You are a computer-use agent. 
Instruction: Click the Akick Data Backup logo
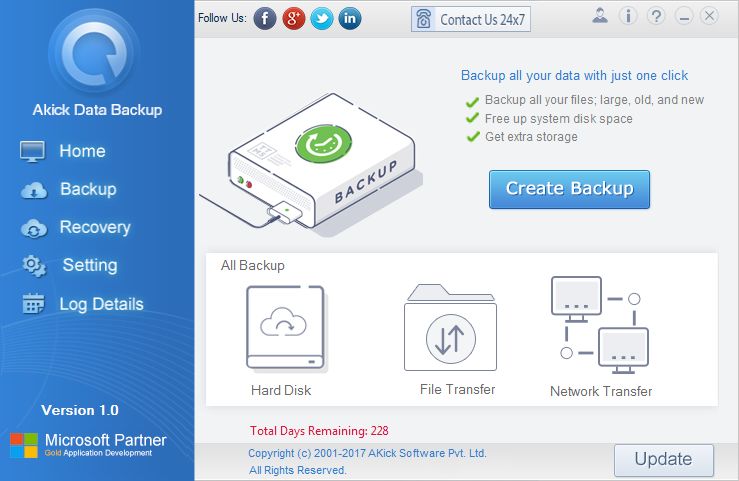(x=95, y=53)
